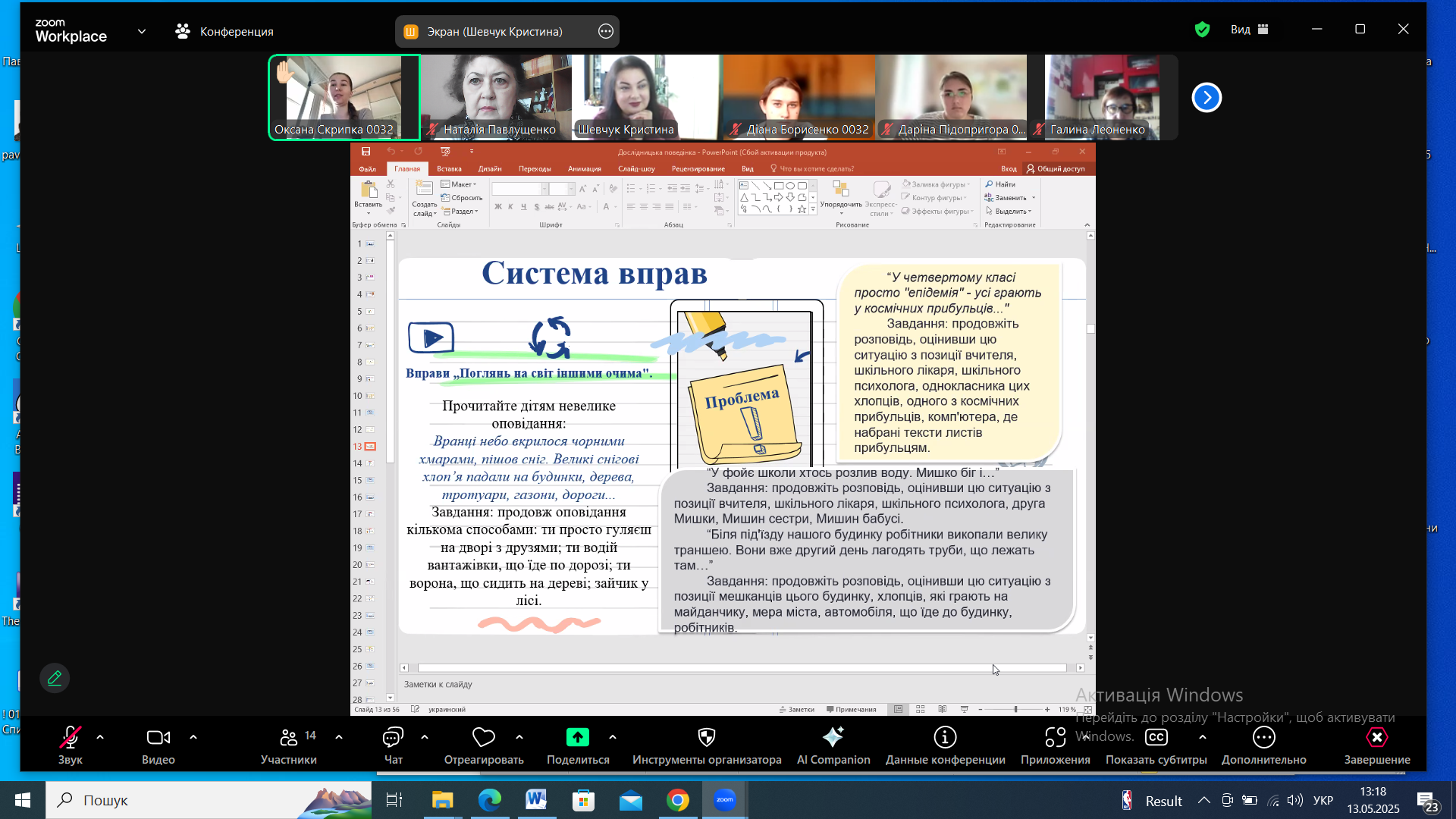1456x819 pixels.
Task: Switch to the Дизайн ribbon tab
Action: pos(490,168)
